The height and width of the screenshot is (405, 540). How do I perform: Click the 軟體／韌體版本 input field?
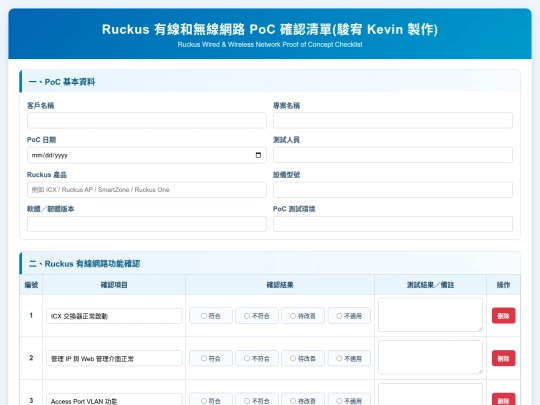(x=147, y=224)
